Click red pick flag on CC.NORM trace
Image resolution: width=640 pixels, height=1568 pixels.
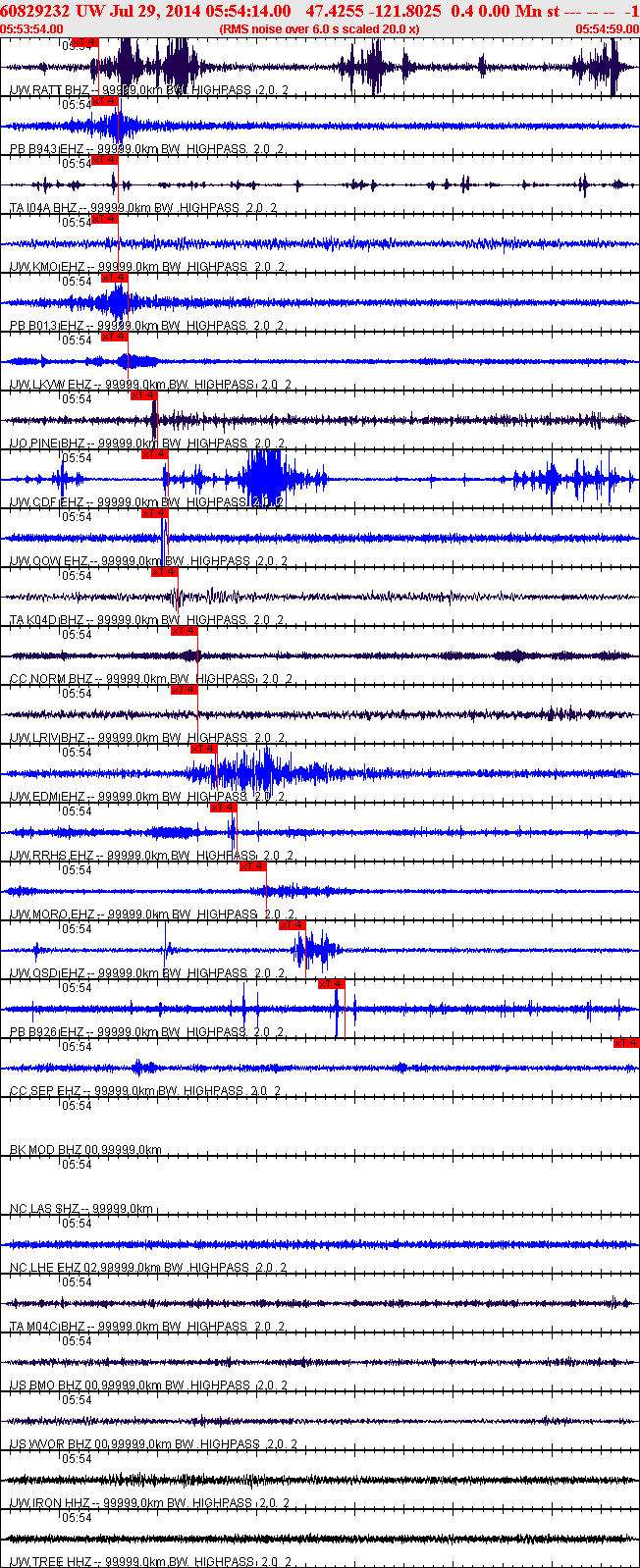click(x=185, y=631)
